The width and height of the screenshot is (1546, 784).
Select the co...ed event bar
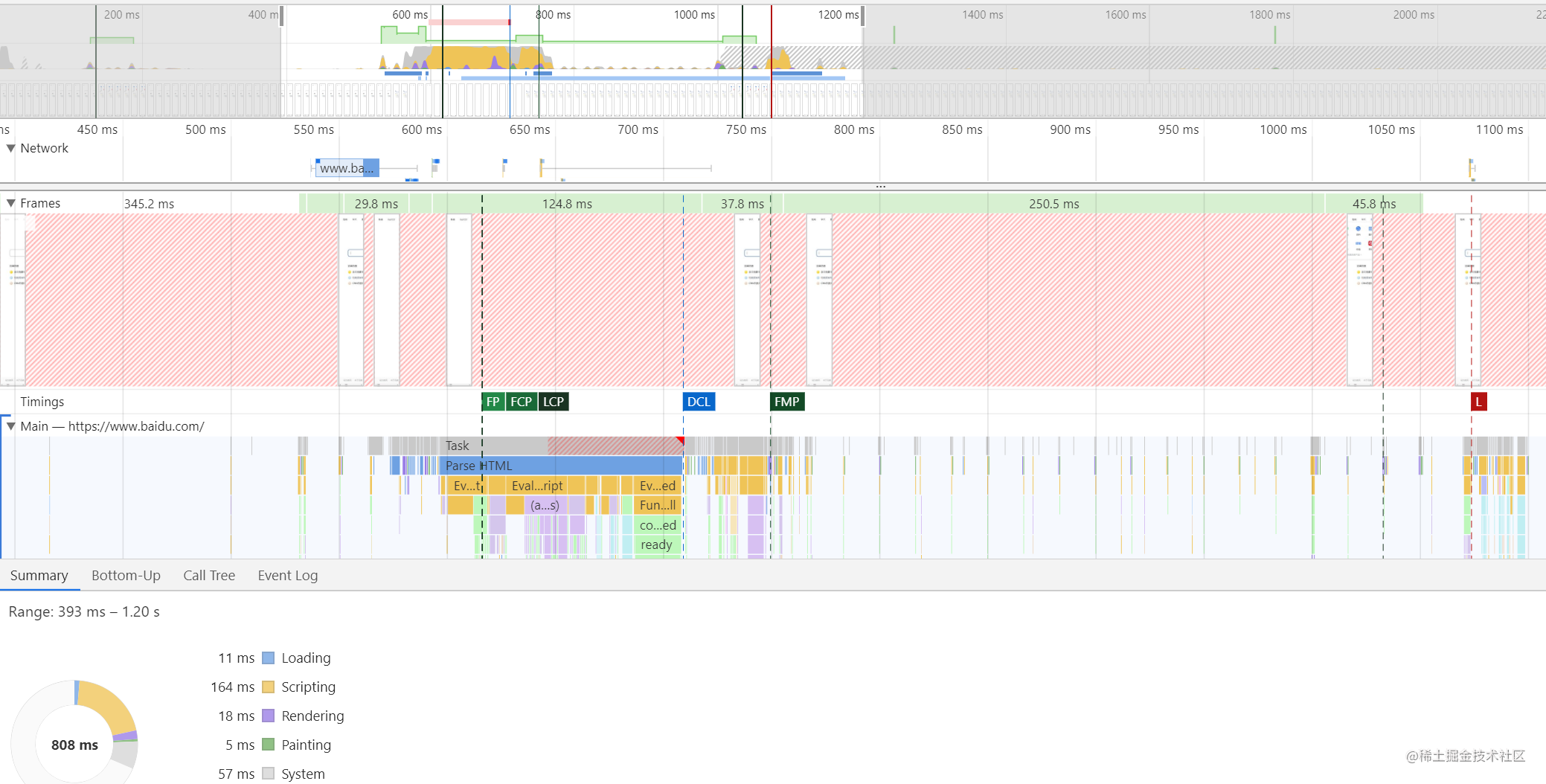point(658,525)
